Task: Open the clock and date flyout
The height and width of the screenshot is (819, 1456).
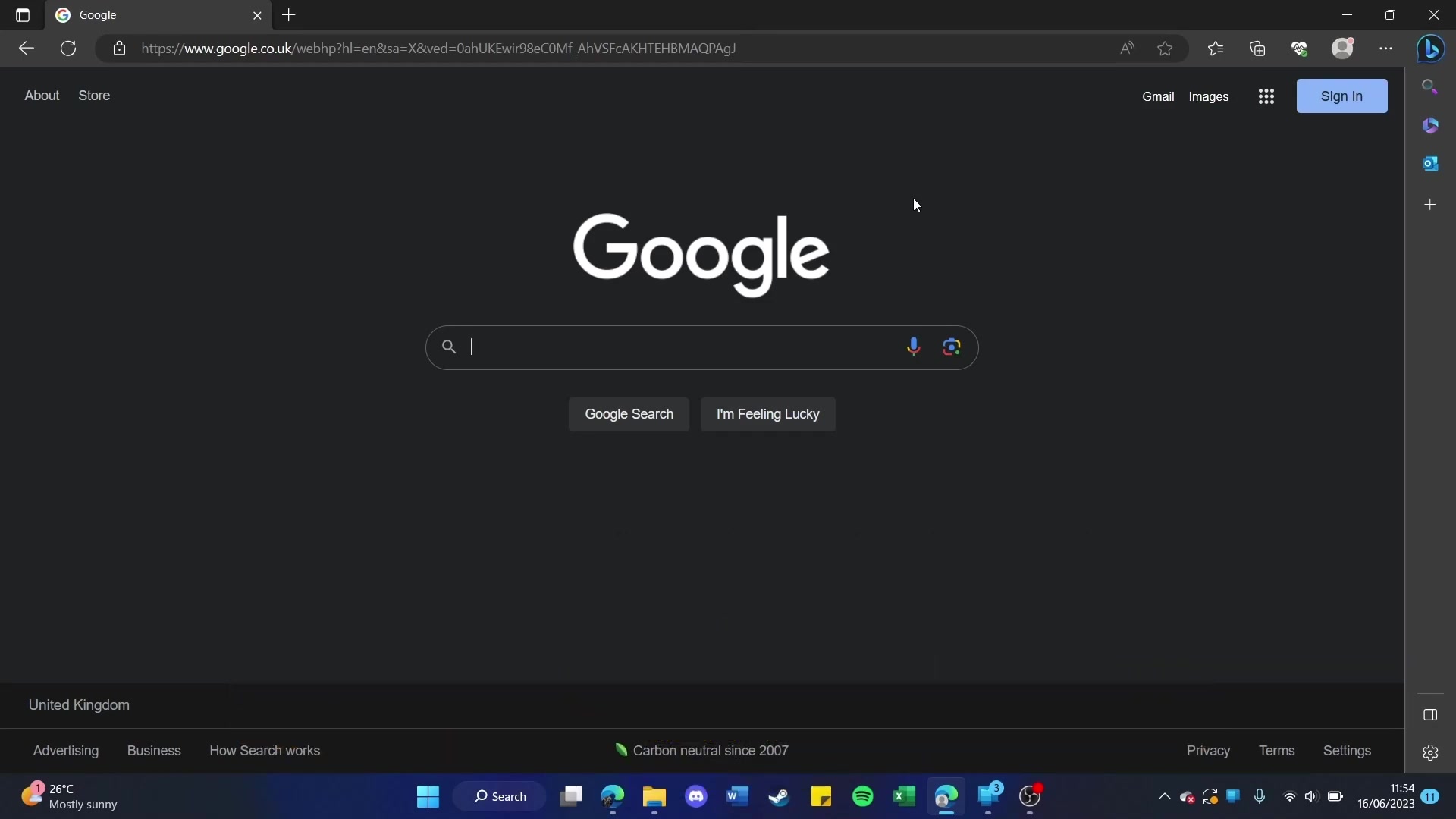Action: click(1386, 796)
